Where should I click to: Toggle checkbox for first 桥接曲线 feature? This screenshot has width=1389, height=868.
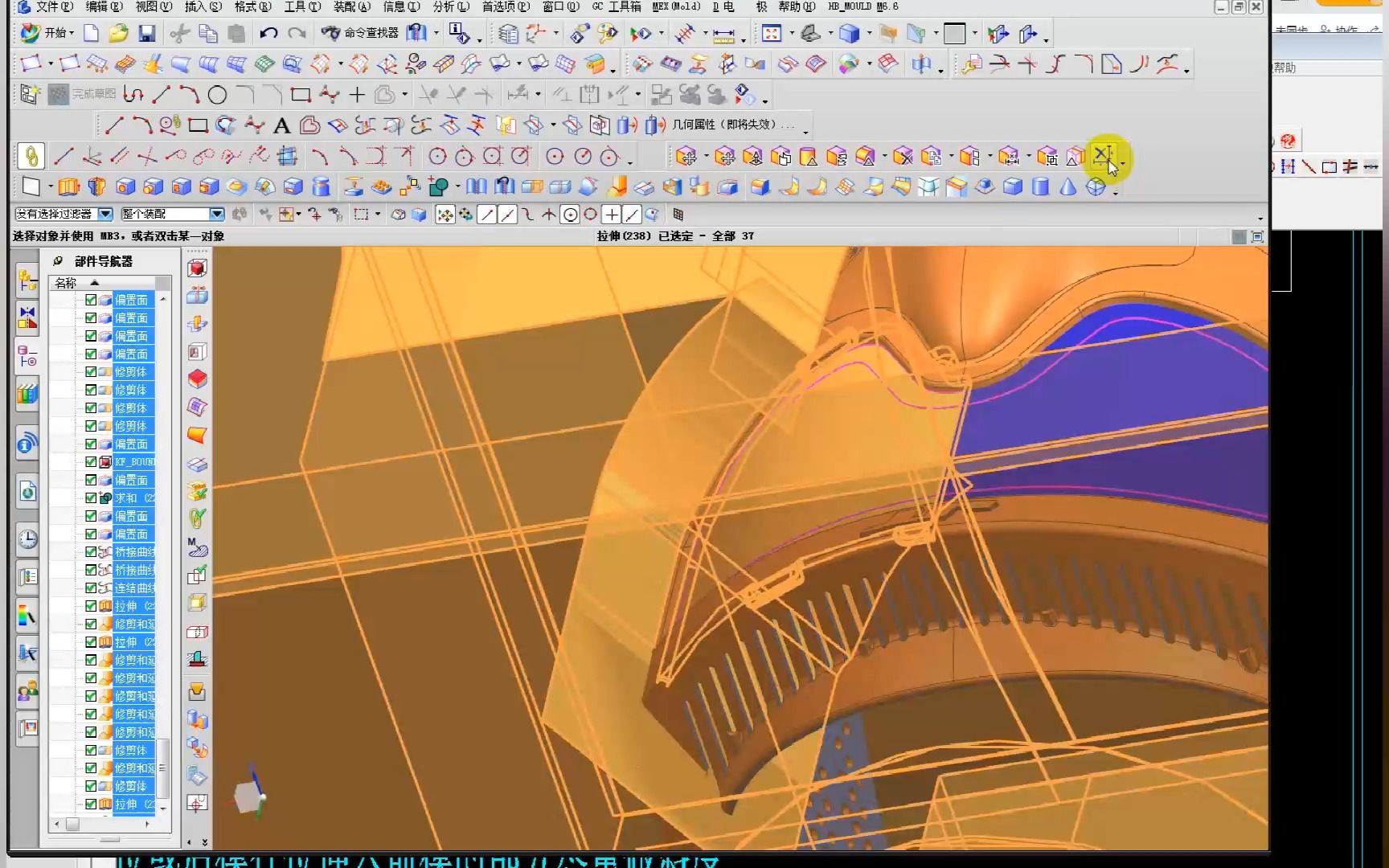91,552
